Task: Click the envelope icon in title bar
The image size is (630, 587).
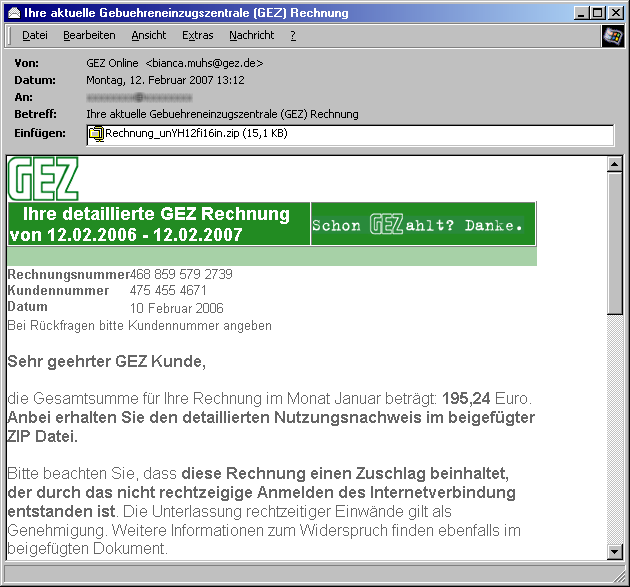Action: click(14, 13)
